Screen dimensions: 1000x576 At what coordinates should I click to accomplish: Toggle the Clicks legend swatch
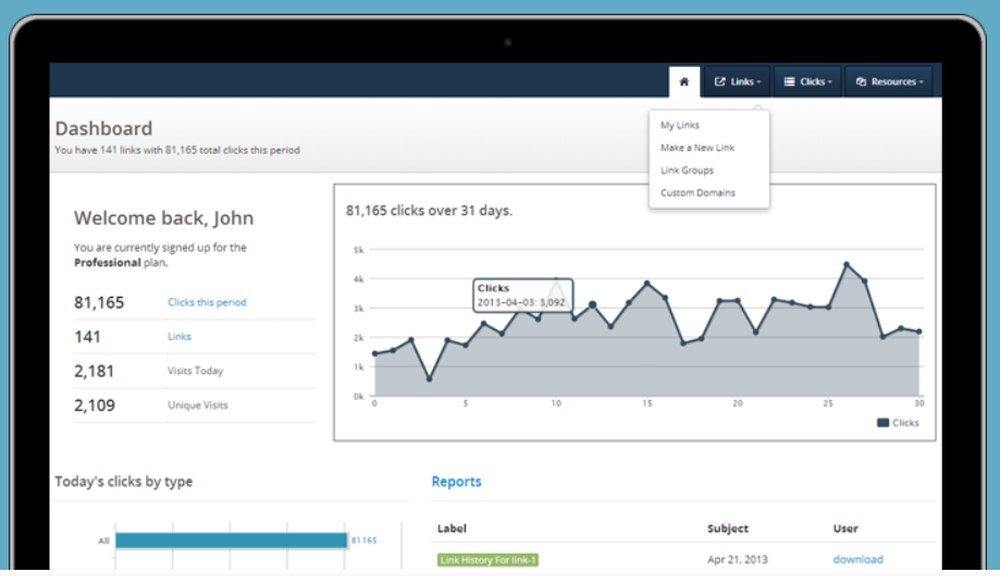point(883,423)
